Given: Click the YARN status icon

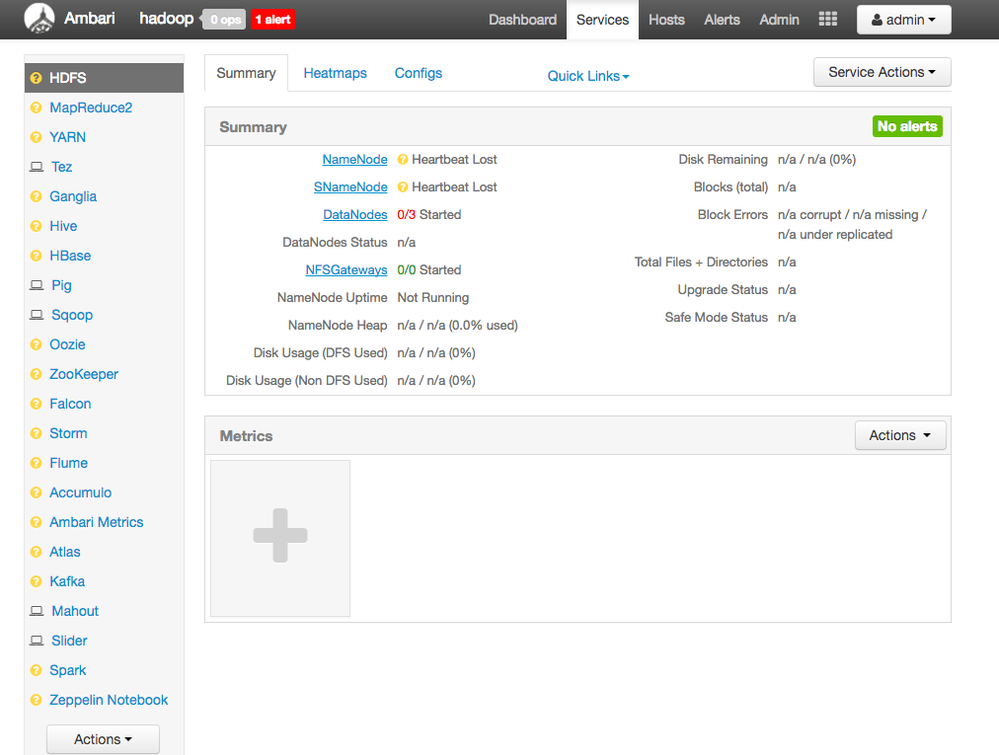Looking at the screenshot, I should tap(36, 137).
